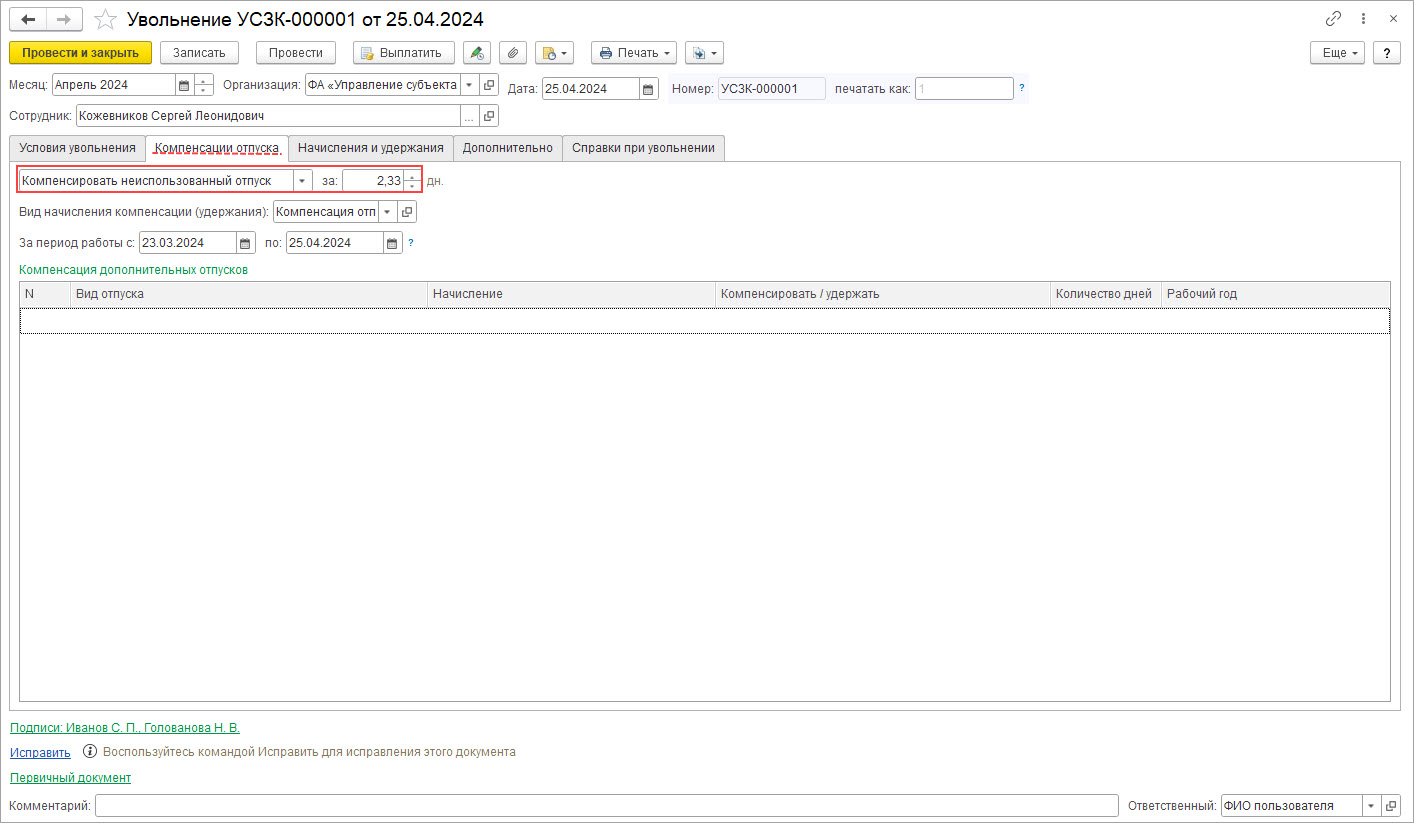Screen dimensions: 1414x823
Task: Click the Исправить link
Action: (x=40, y=752)
